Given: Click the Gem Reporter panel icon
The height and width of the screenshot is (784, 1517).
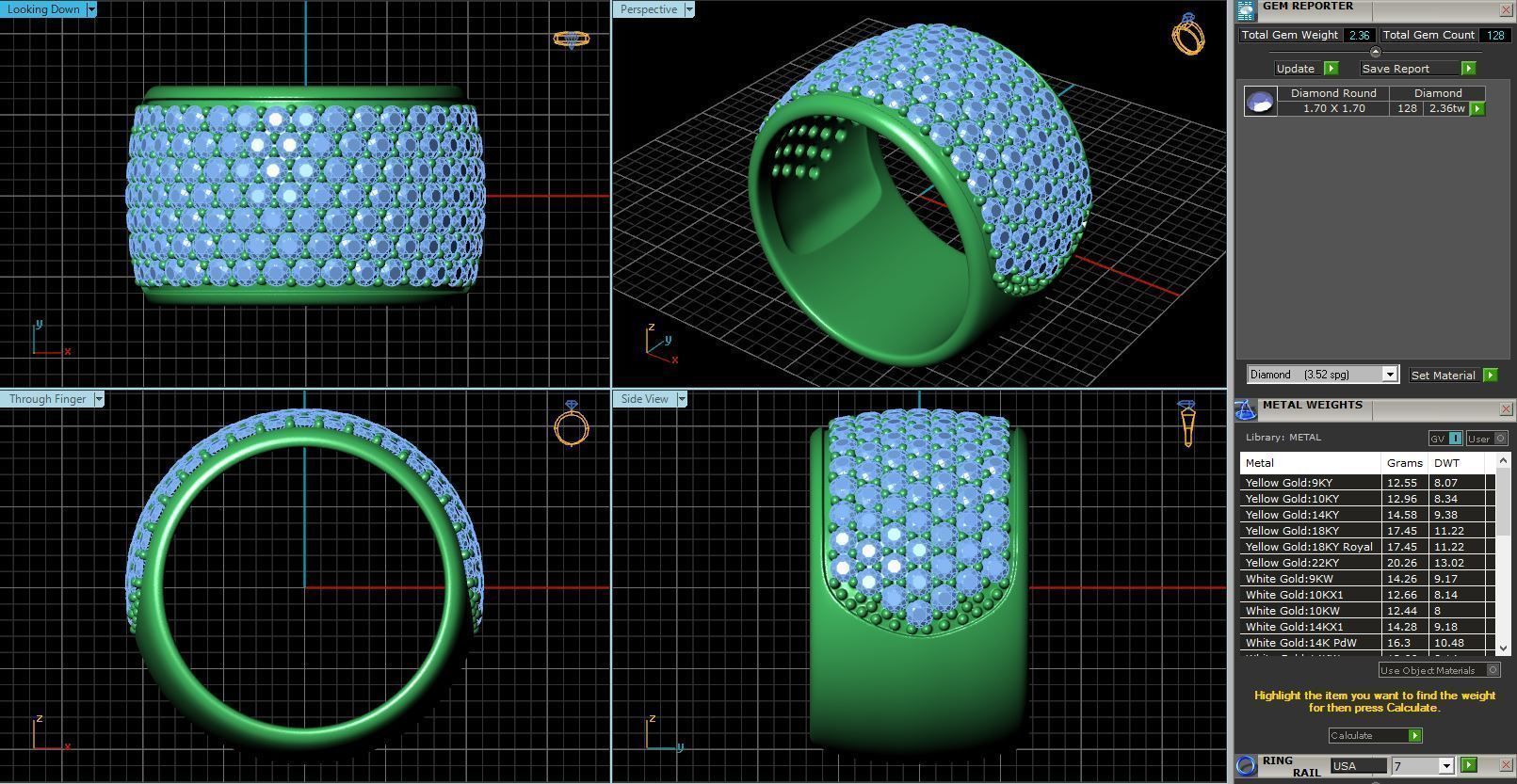Looking at the screenshot, I should [1245, 9].
